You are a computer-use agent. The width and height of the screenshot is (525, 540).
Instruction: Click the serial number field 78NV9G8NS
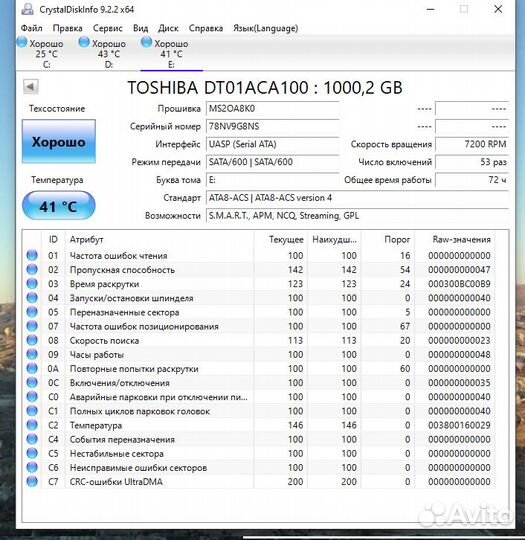(x=272, y=126)
